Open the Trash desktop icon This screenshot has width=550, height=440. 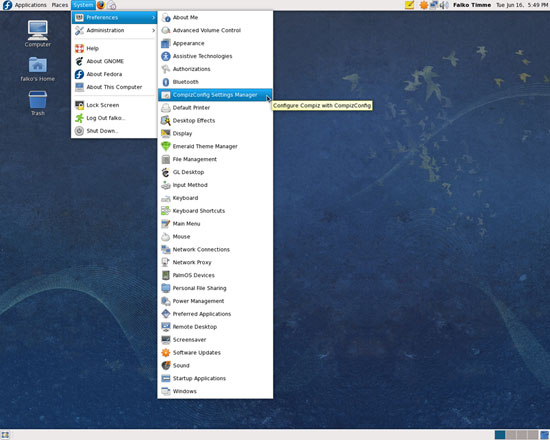38,103
